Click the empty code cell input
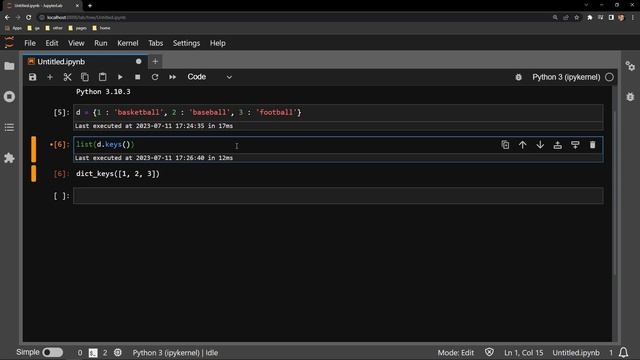 click(x=338, y=196)
